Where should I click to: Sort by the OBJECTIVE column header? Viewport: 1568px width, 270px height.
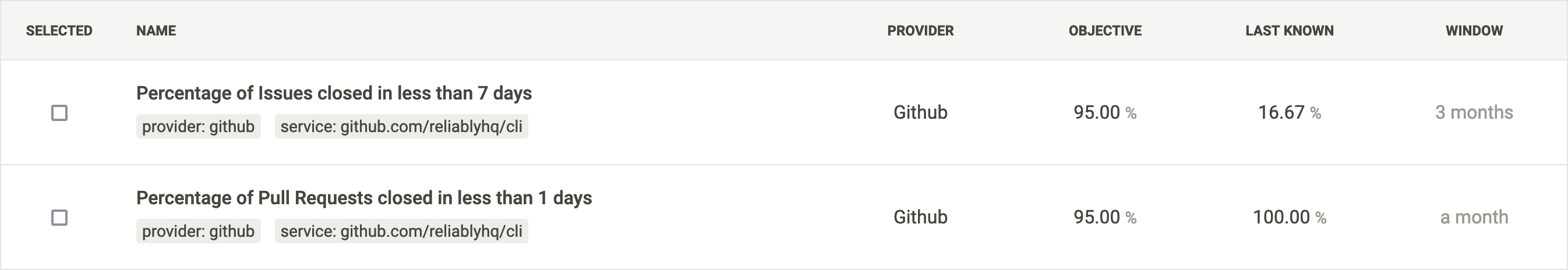pos(1105,30)
